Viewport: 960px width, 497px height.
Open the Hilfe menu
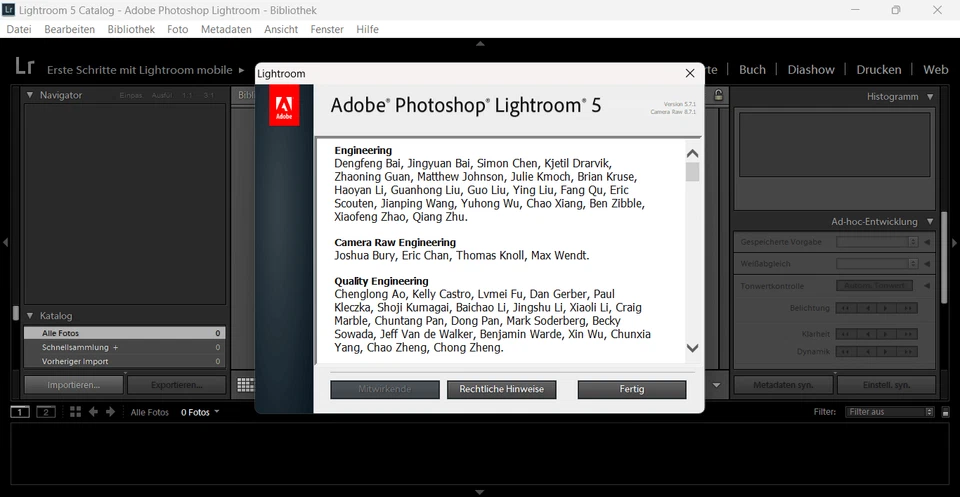click(367, 29)
